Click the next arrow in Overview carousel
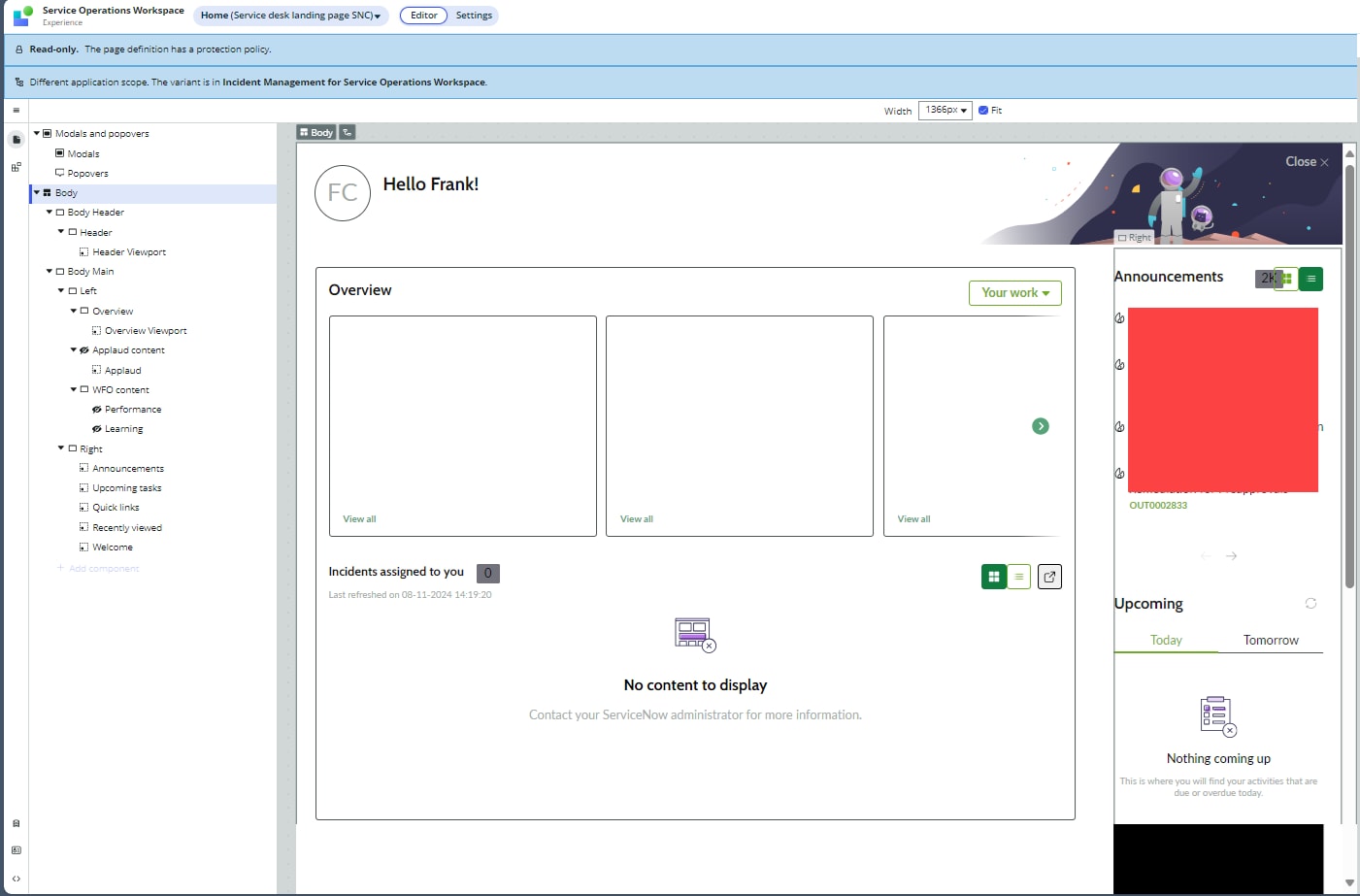The image size is (1360, 896). [1041, 426]
